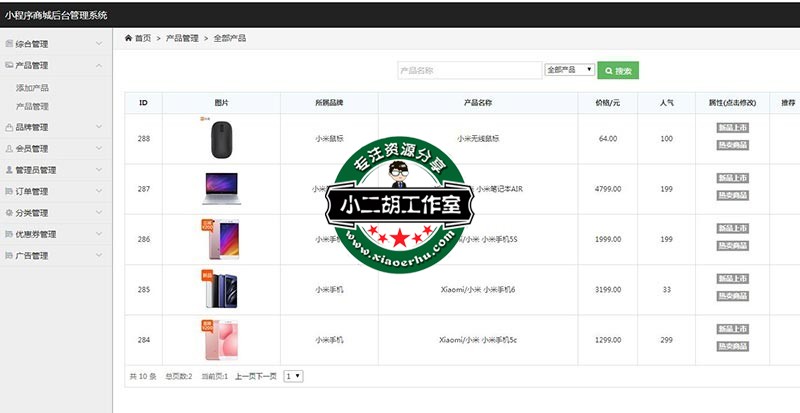Click the 管理员管理 person icon
The height and width of the screenshot is (413, 800).
(9, 170)
